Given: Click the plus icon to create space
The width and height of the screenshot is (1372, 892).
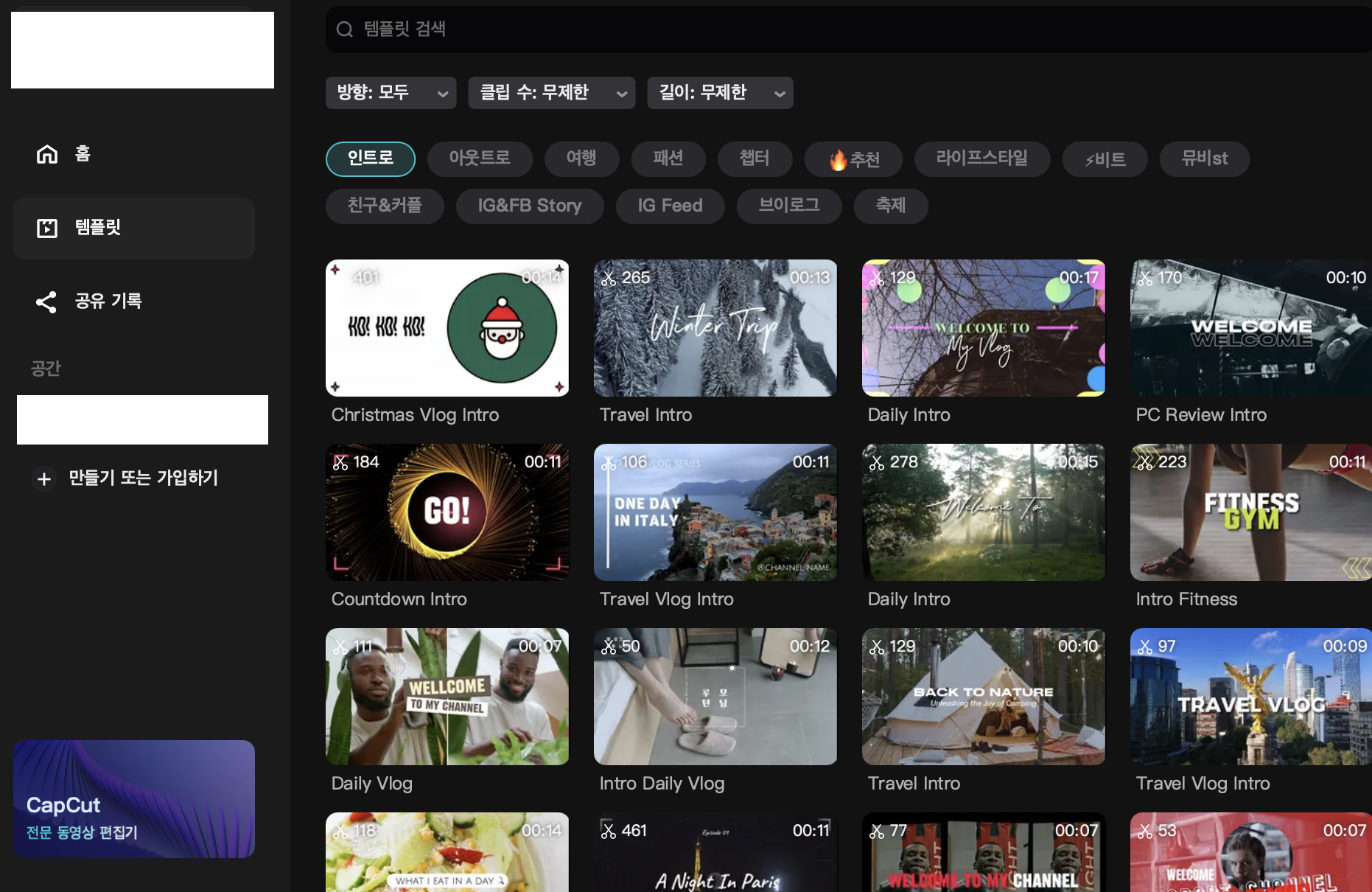Looking at the screenshot, I should coord(44,479).
